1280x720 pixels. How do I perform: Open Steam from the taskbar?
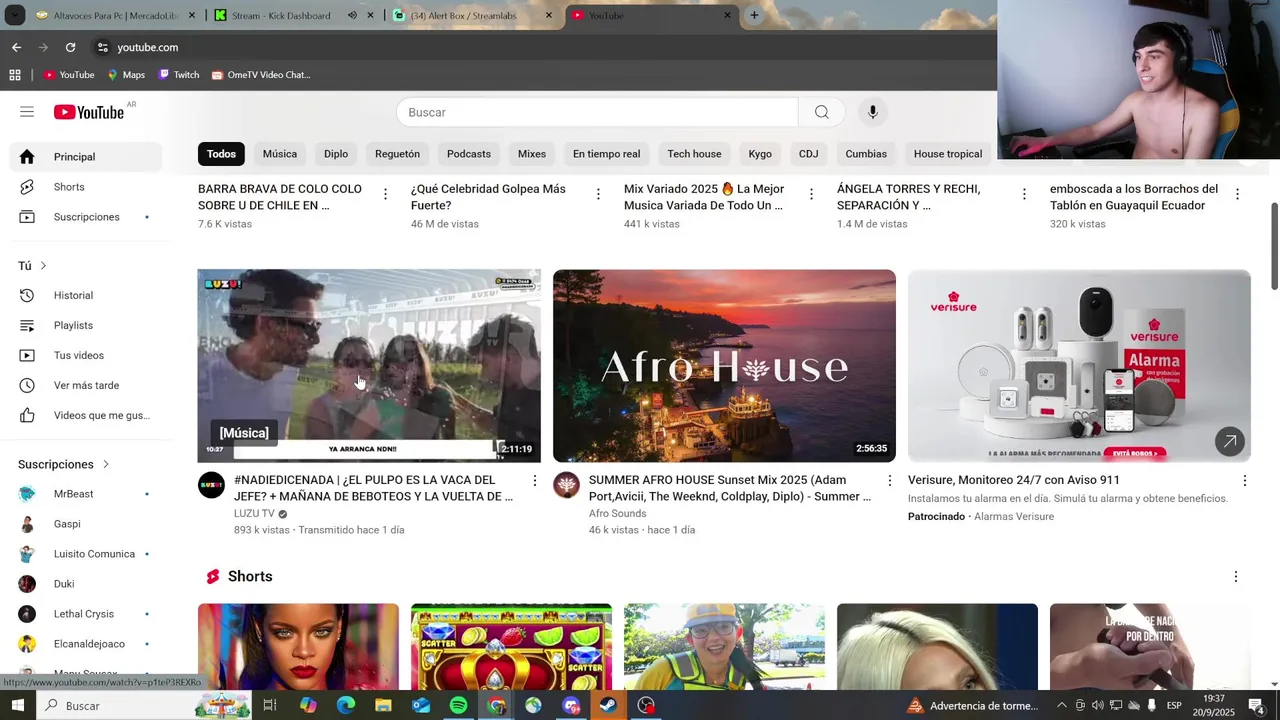coord(608,706)
